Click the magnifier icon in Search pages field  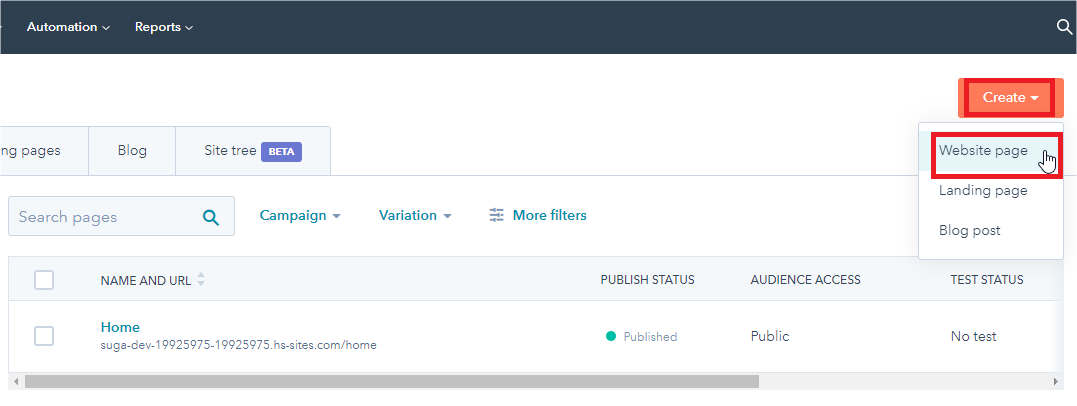click(210, 217)
